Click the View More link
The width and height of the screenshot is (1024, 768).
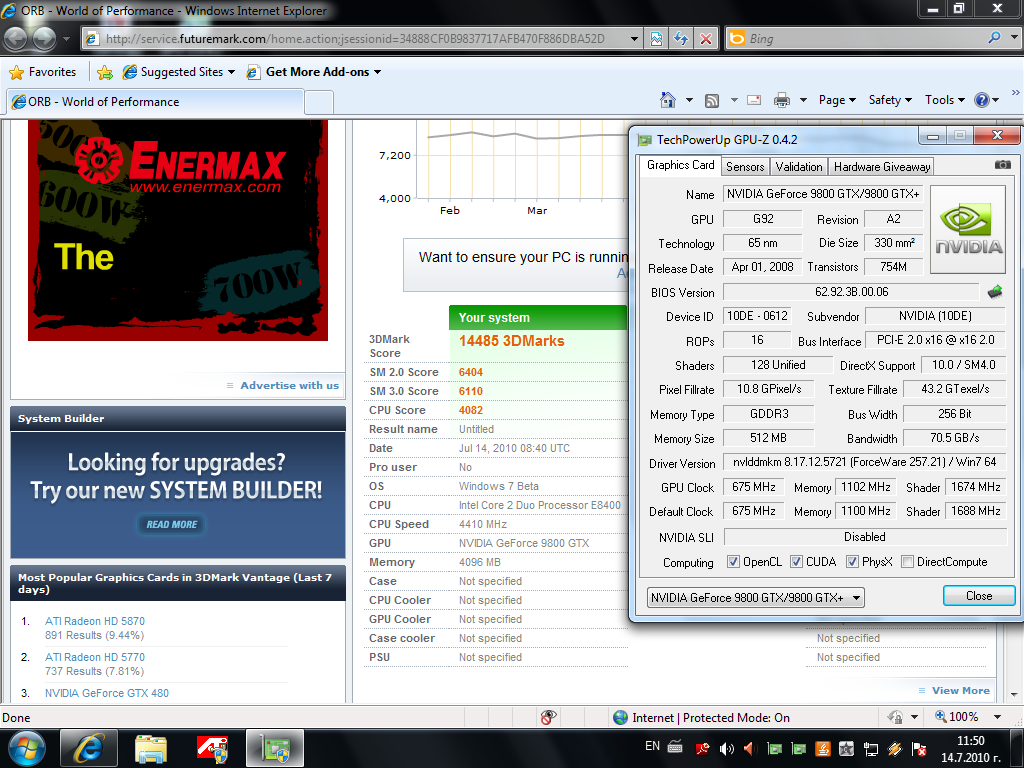[x=961, y=690]
